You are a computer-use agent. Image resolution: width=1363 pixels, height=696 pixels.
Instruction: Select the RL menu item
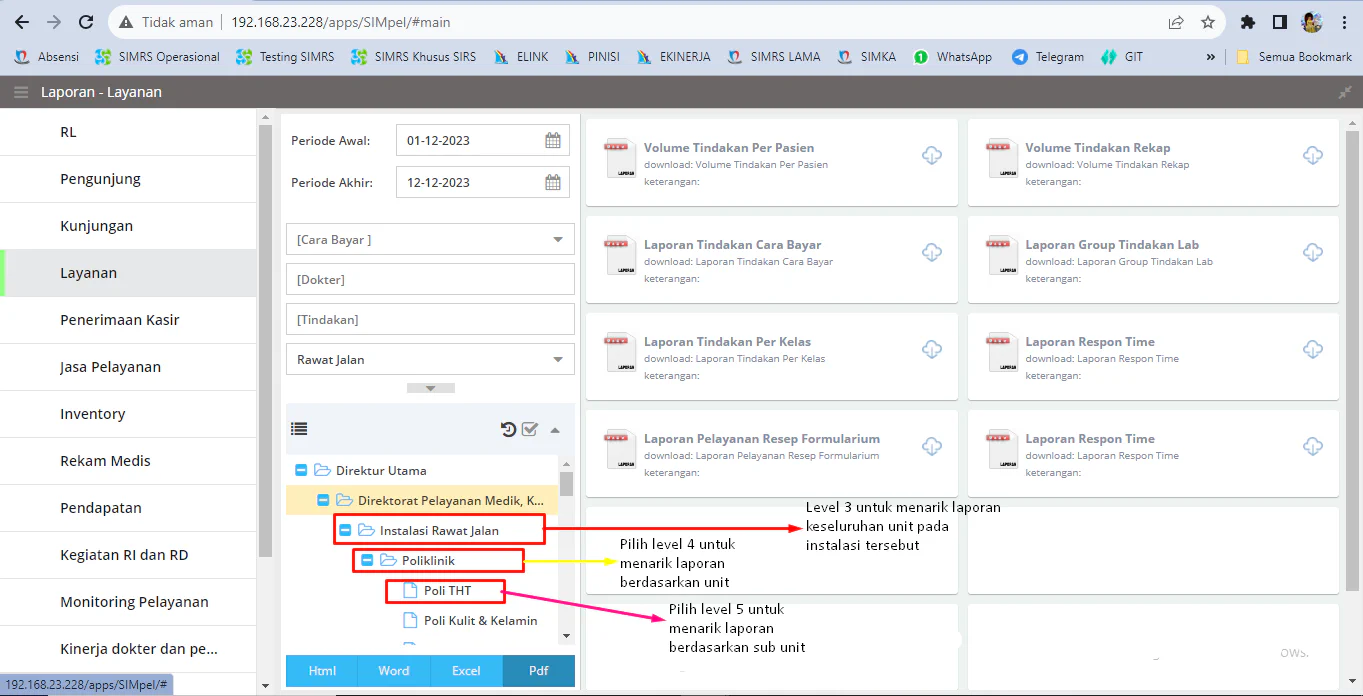point(128,132)
